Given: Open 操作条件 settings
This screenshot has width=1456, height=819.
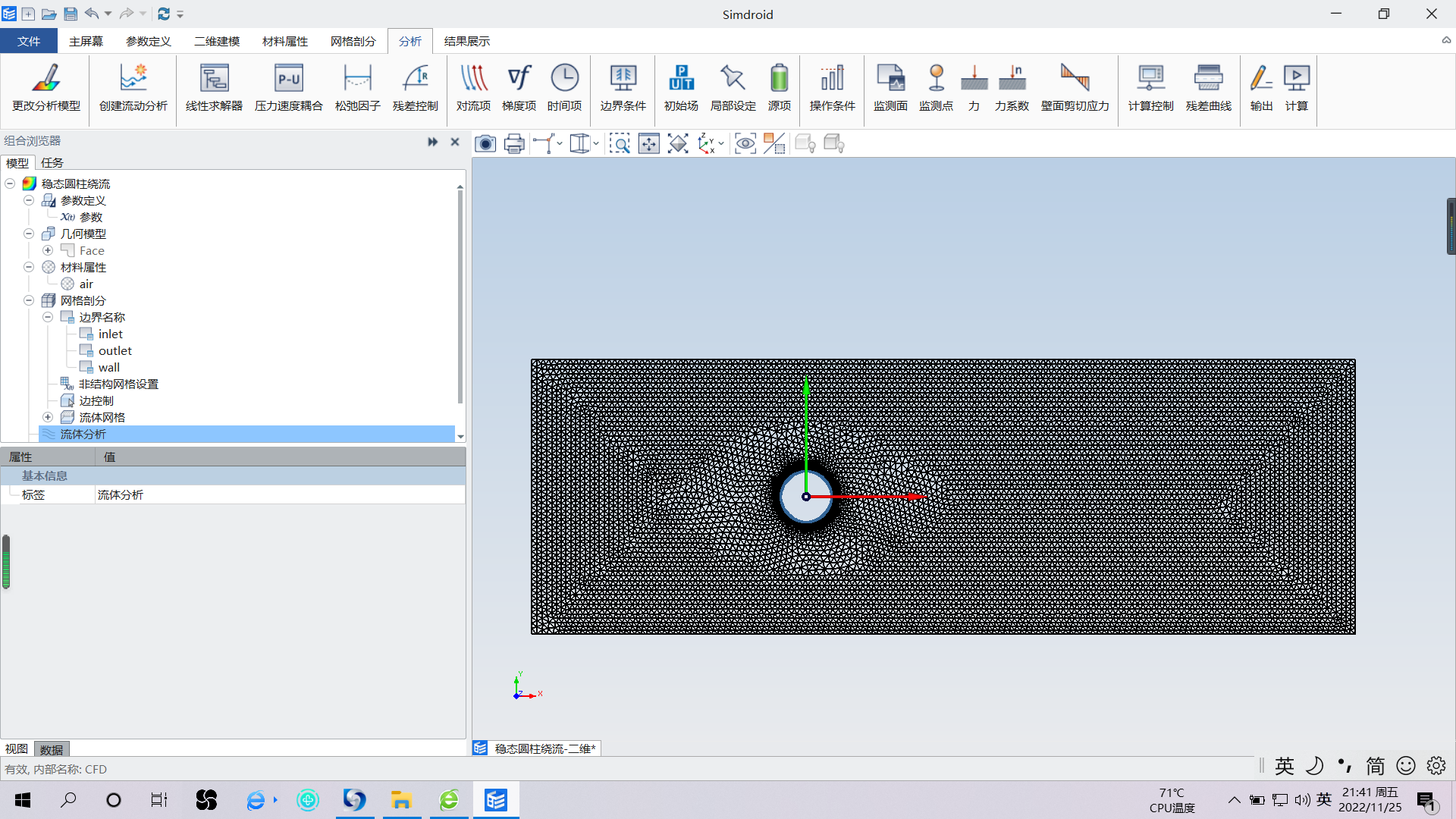Looking at the screenshot, I should [x=832, y=88].
